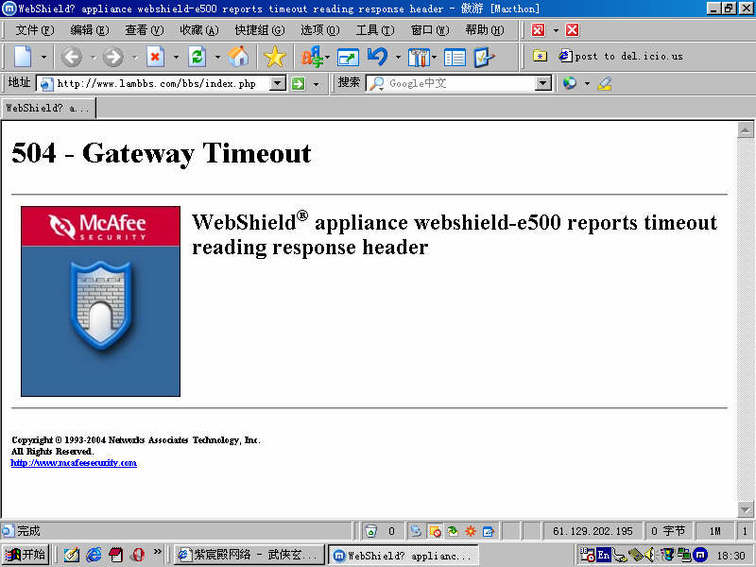Toggle the popup blocker status bar icon
This screenshot has height=567, width=756.
435,531
